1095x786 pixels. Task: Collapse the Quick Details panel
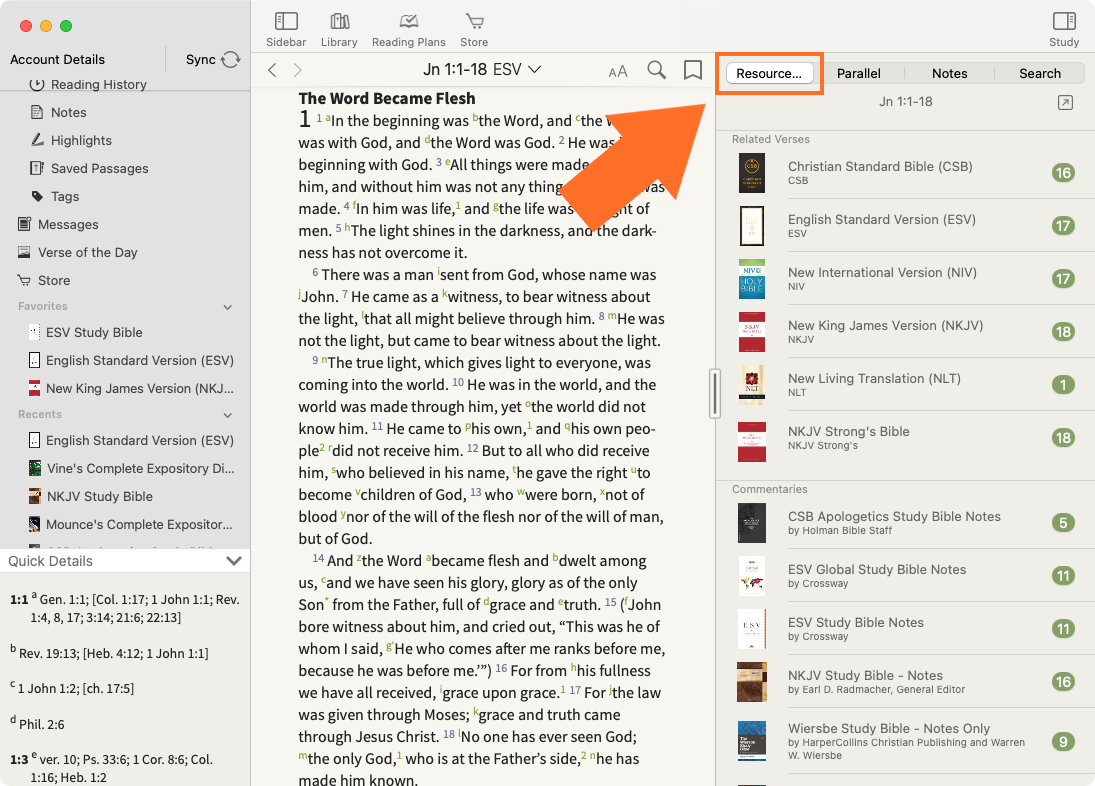pos(234,561)
